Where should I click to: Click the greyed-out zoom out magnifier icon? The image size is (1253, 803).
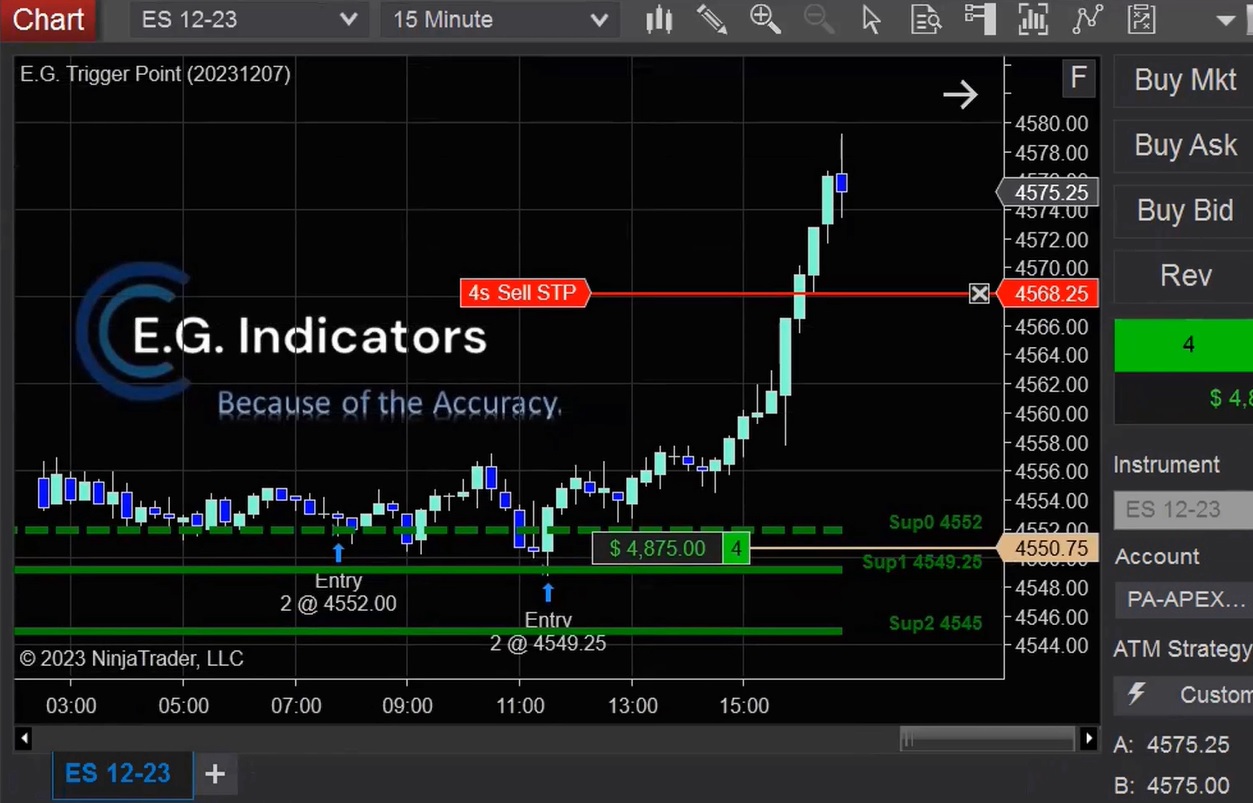click(x=819, y=19)
